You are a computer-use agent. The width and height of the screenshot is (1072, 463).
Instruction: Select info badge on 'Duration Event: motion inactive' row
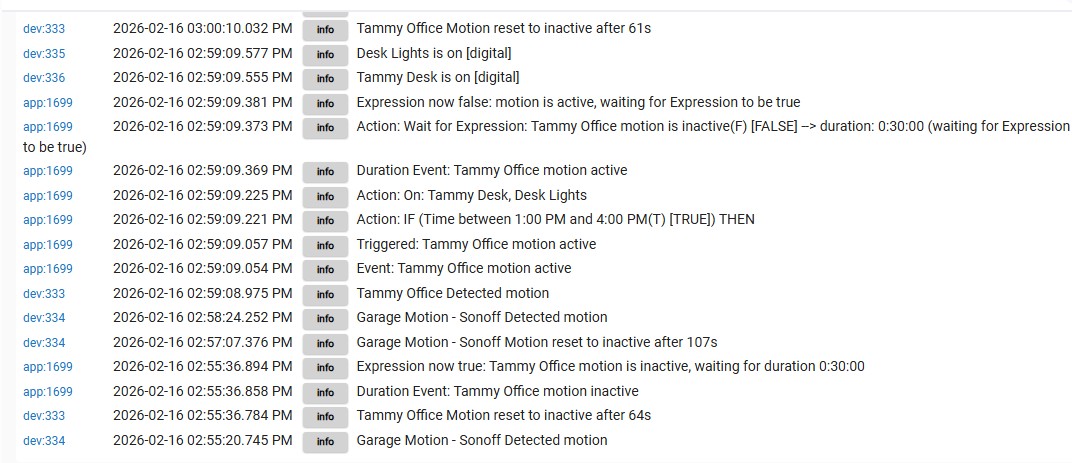click(325, 392)
